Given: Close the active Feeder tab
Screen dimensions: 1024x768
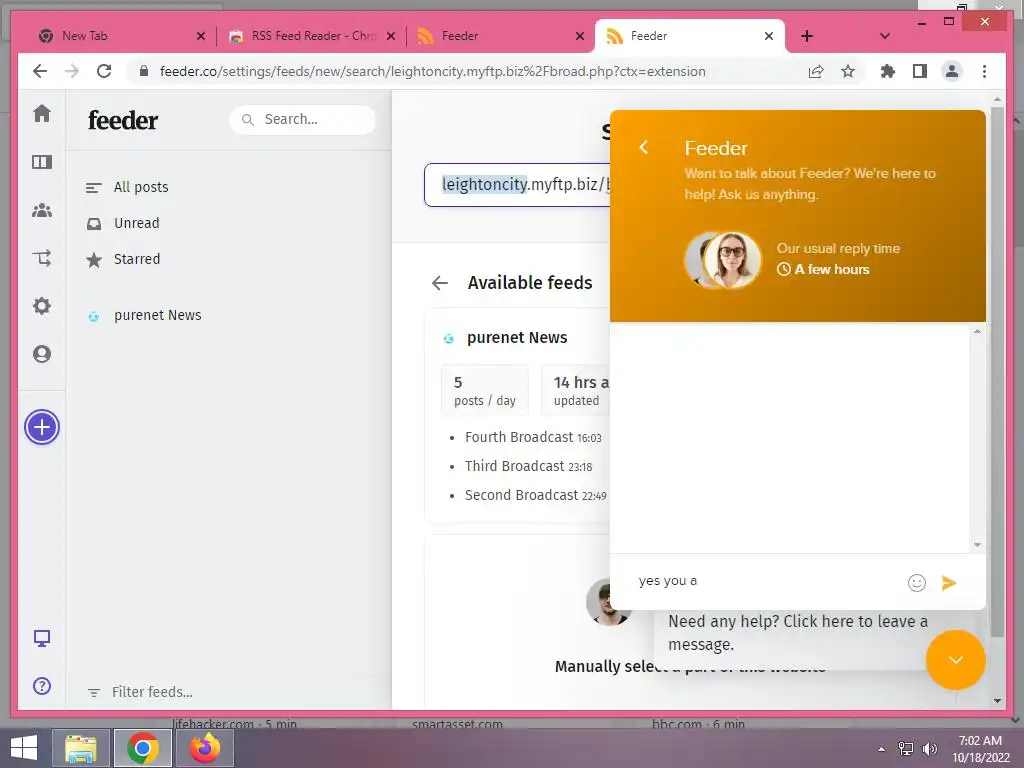Looking at the screenshot, I should pos(769,36).
